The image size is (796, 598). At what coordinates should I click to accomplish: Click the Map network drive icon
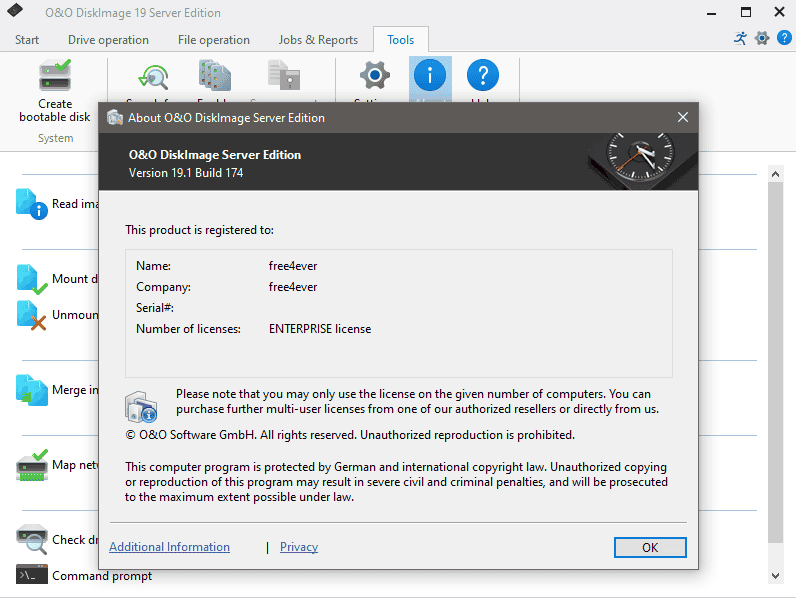[x=31, y=465]
